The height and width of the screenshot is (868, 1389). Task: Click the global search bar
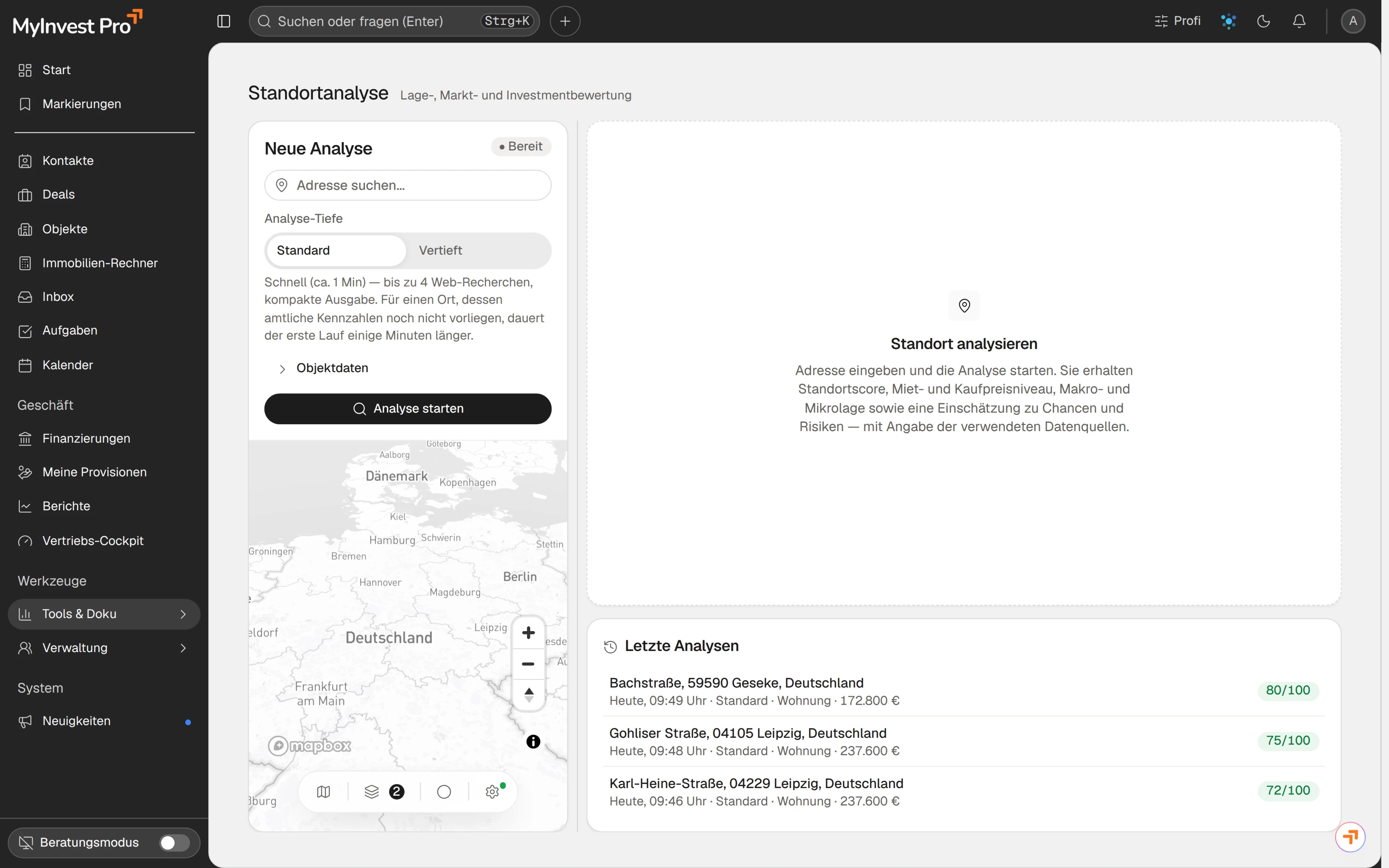tap(394, 21)
